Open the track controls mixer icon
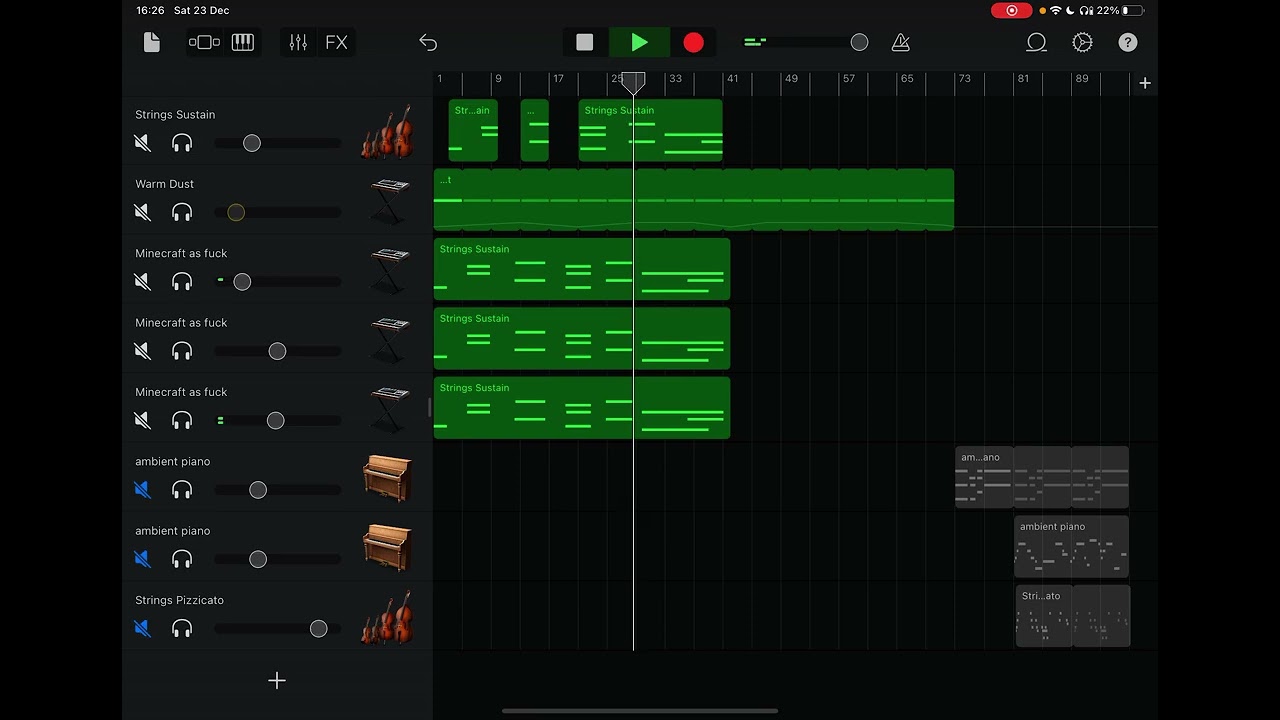This screenshot has height=720, width=1280. coord(298,42)
